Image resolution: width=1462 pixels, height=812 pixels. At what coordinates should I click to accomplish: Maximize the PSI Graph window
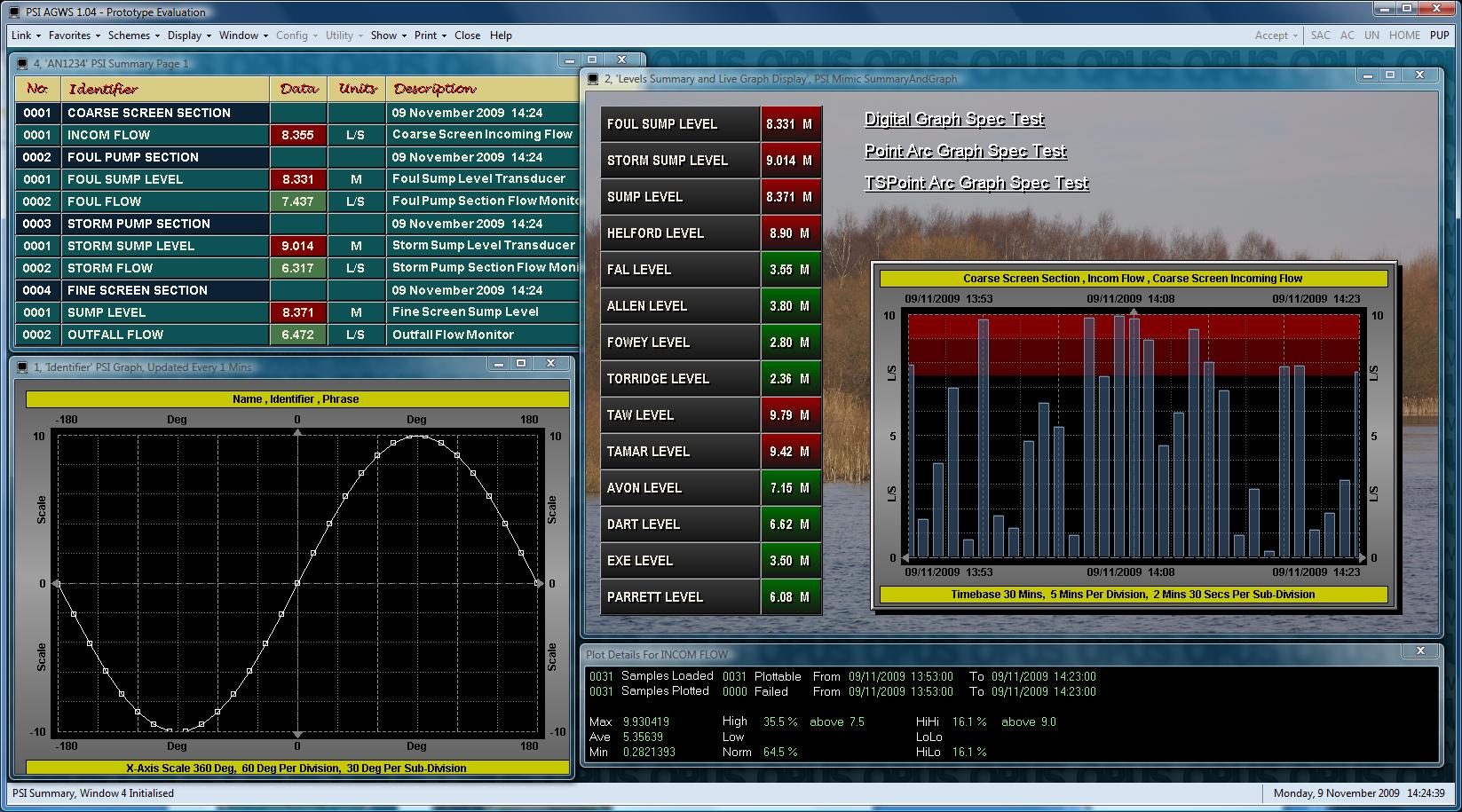coord(521,364)
